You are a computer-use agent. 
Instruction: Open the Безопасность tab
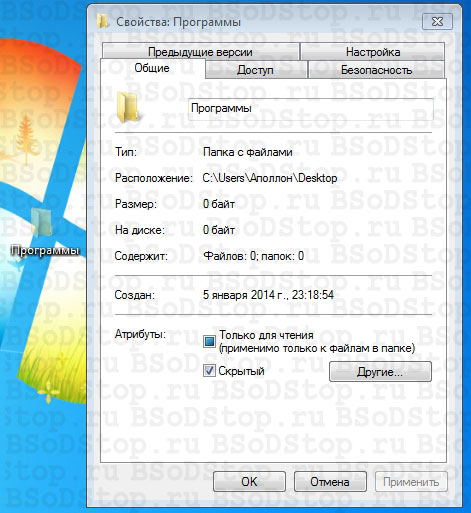tap(376, 70)
